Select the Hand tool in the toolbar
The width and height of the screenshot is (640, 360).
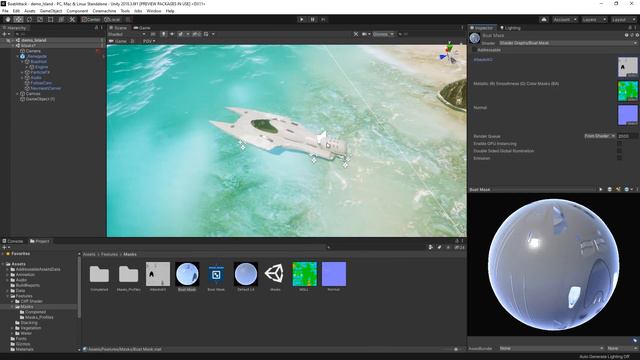[x=7, y=19]
